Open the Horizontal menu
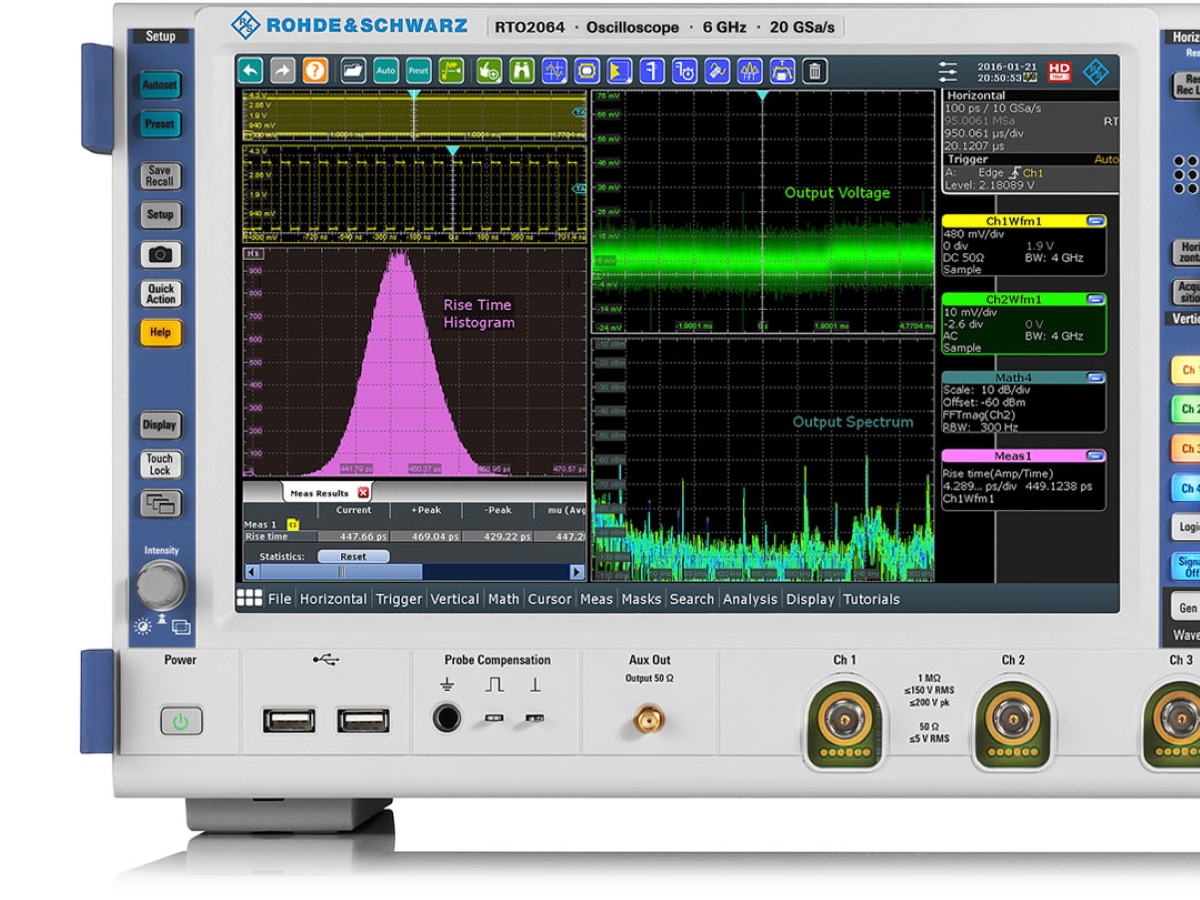The image size is (1200, 900). tap(333, 599)
